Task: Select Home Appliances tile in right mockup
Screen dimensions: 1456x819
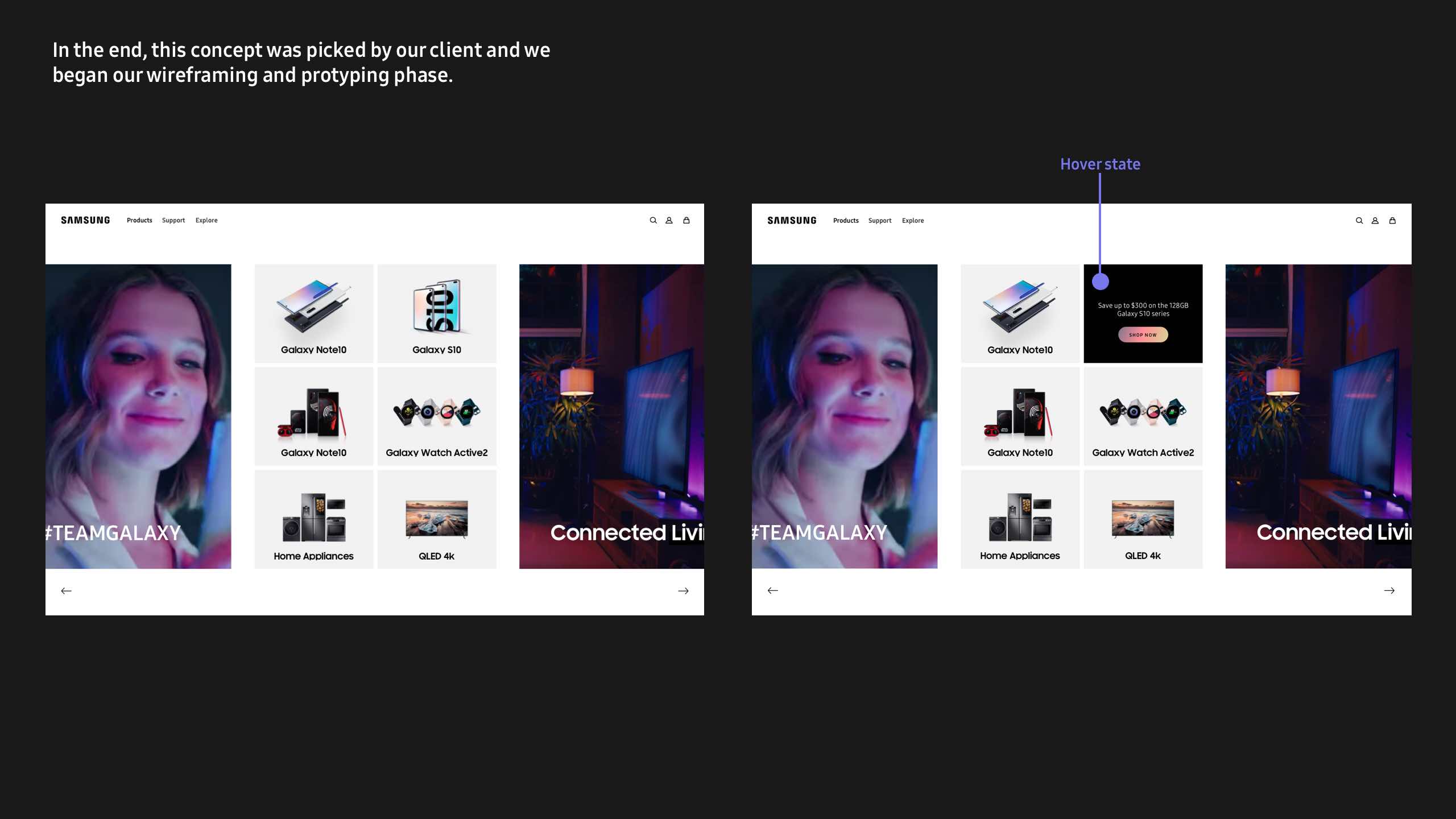Action: [1020, 519]
